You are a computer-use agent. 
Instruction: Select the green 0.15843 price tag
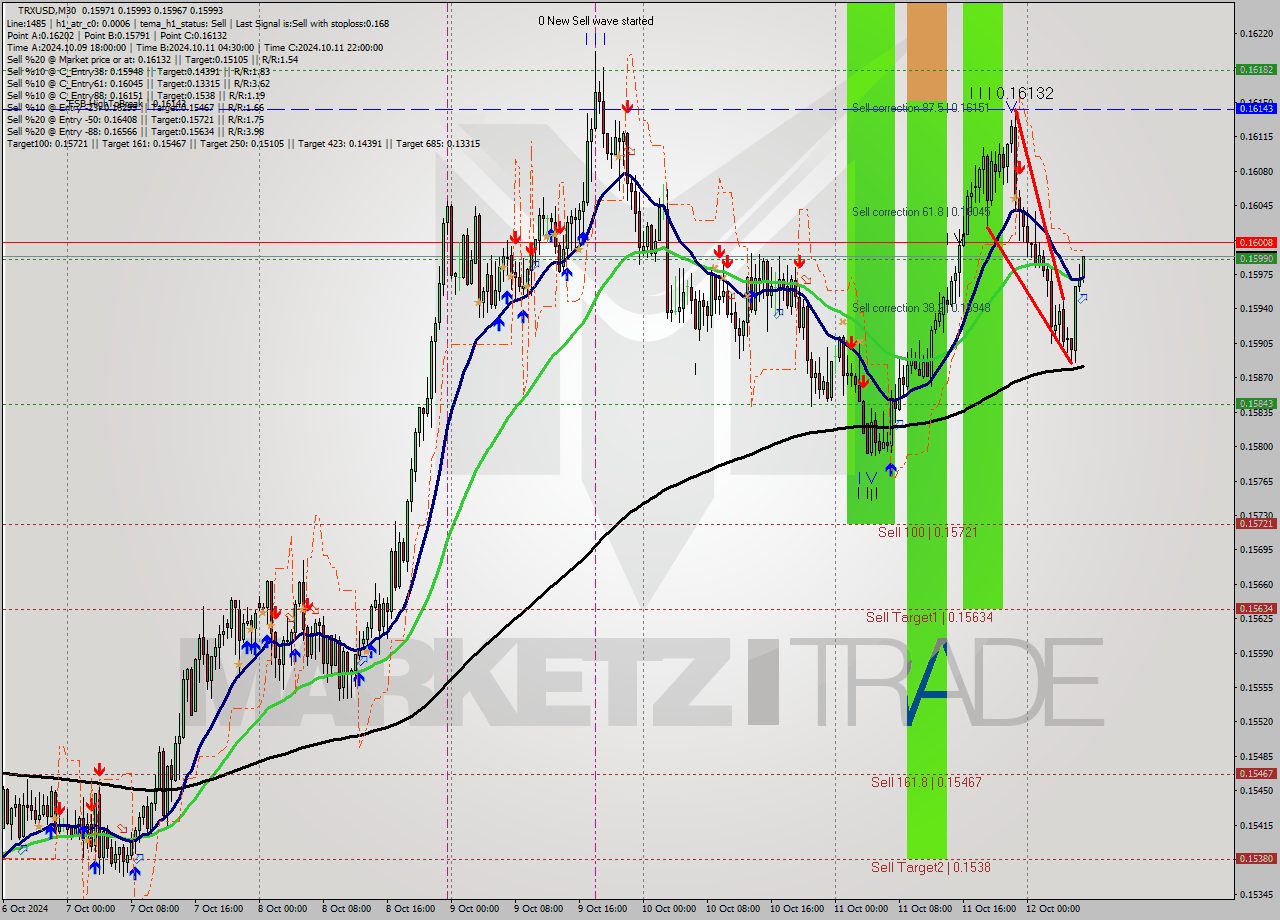pyautogui.click(x=1256, y=403)
